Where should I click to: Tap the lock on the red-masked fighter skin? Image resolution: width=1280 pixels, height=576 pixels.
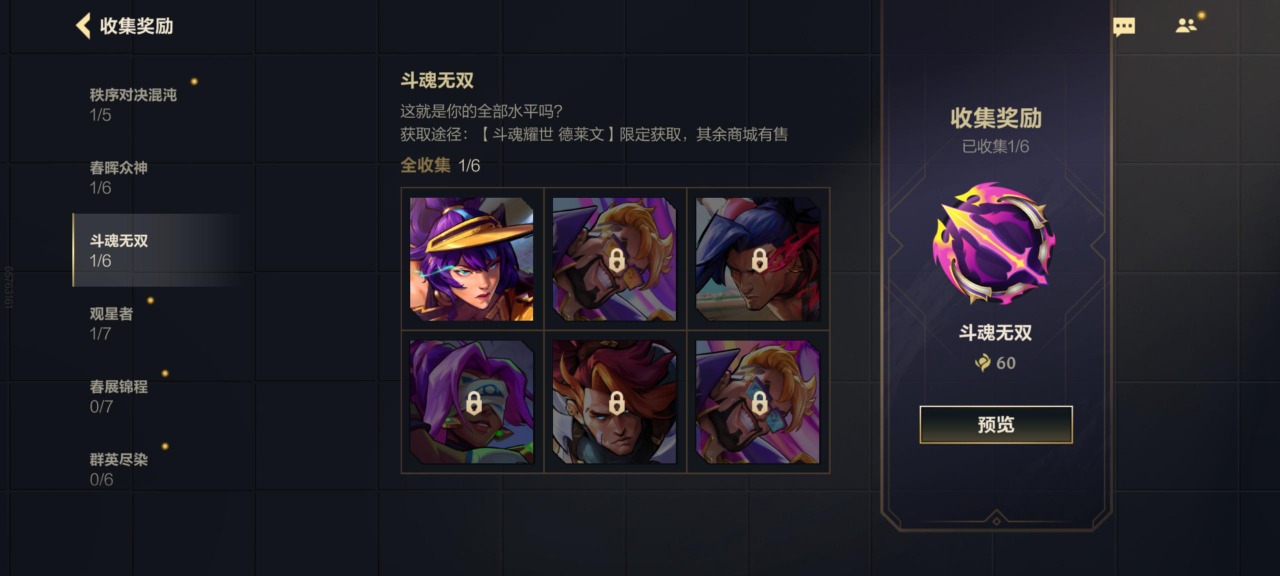pos(759,260)
